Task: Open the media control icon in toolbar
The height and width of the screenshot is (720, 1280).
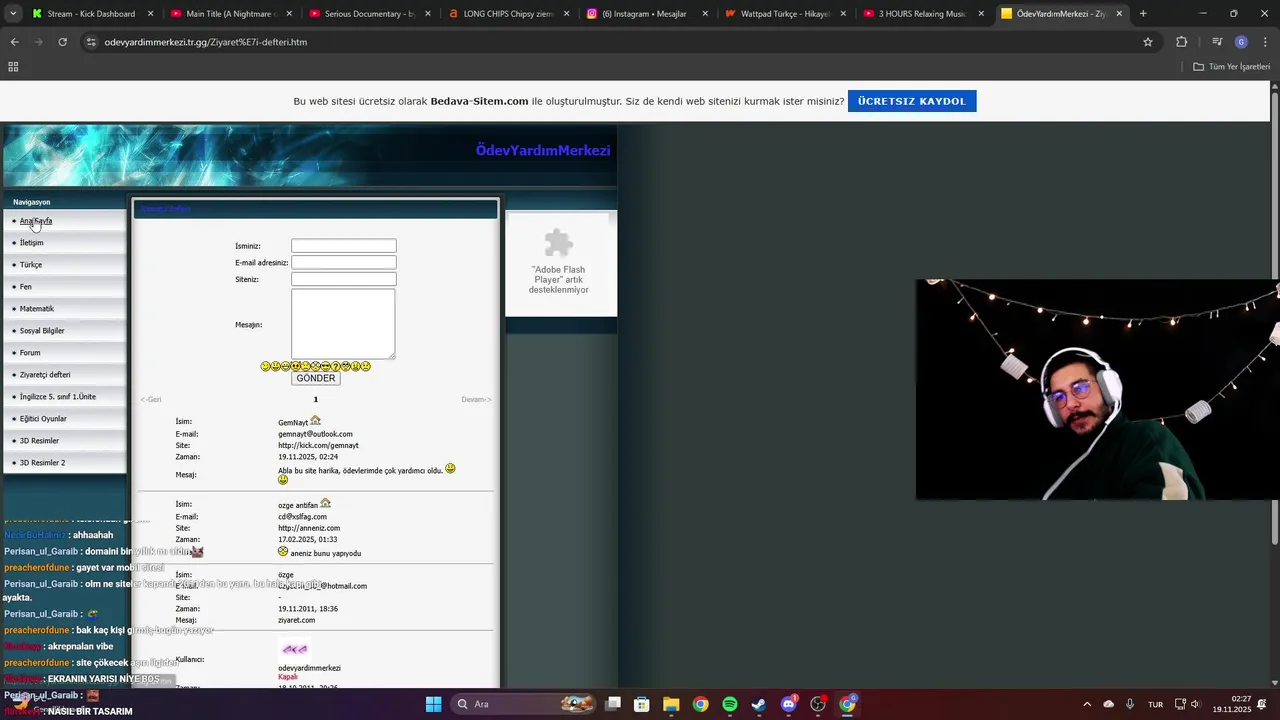Action: [1217, 42]
